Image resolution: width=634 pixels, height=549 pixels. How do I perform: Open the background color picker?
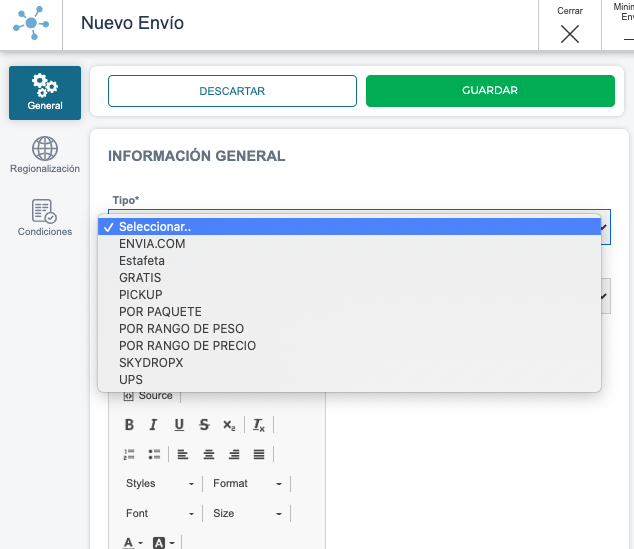163,543
